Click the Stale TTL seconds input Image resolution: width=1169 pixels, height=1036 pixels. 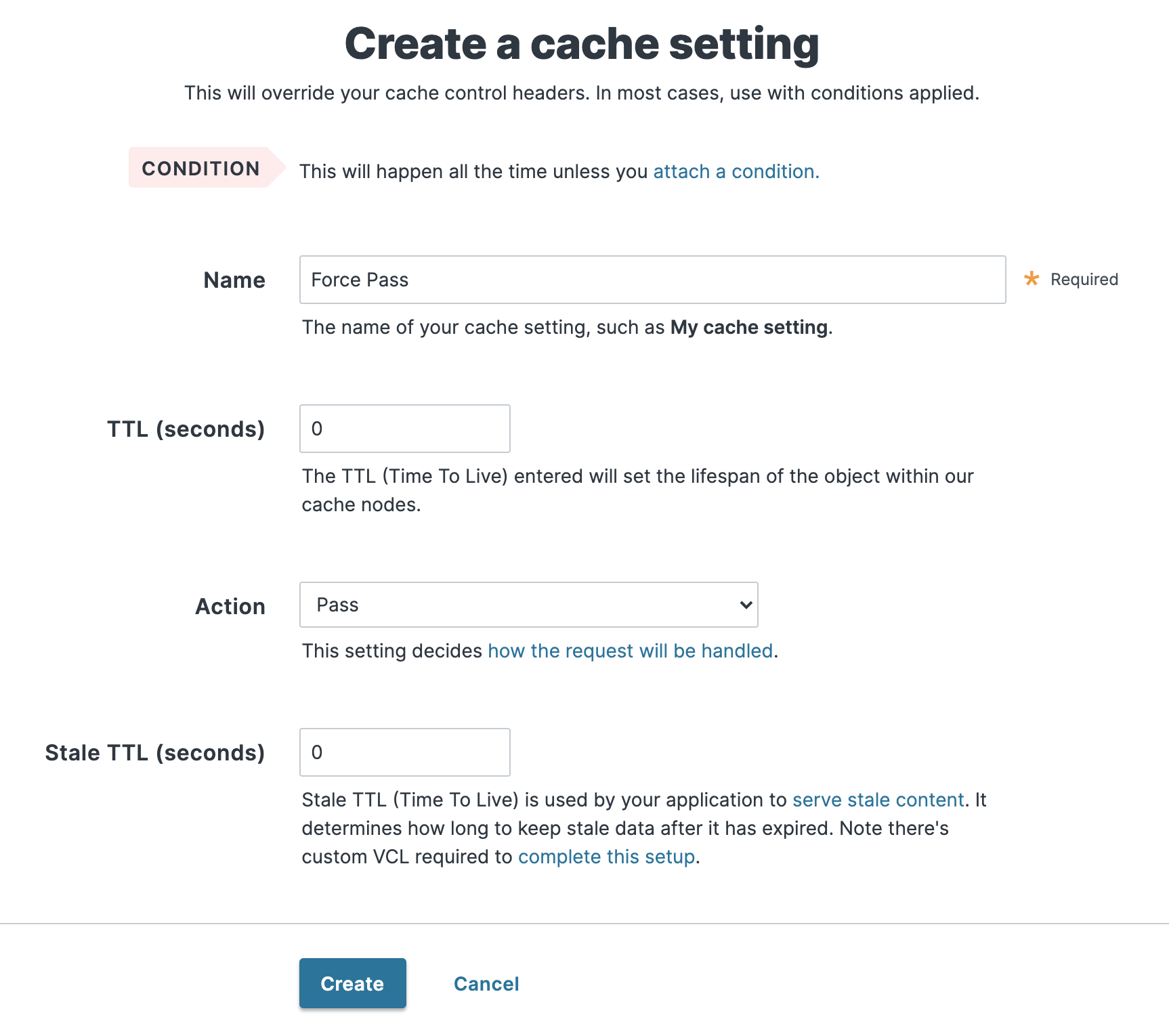(404, 752)
